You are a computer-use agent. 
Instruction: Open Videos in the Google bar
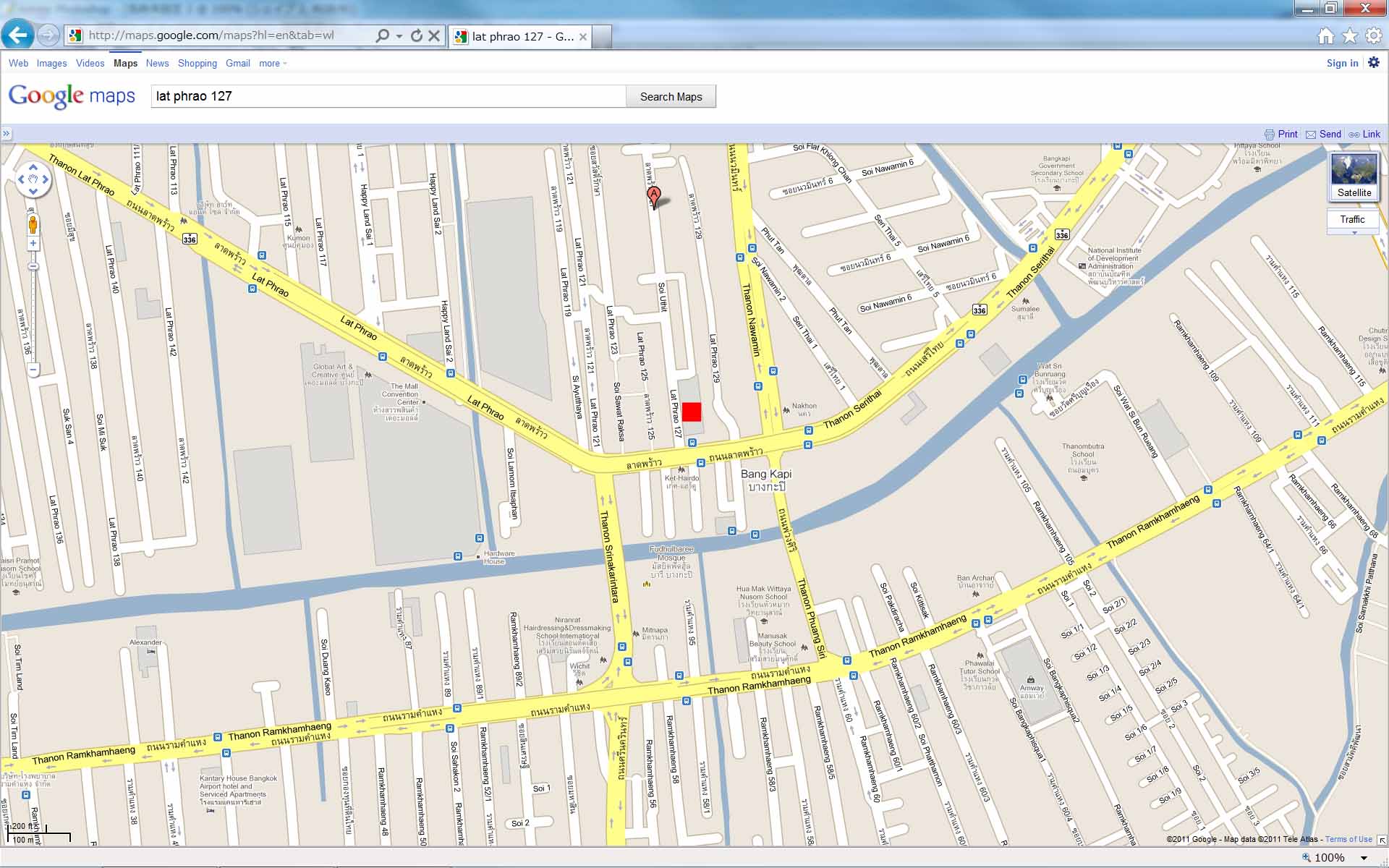point(90,63)
